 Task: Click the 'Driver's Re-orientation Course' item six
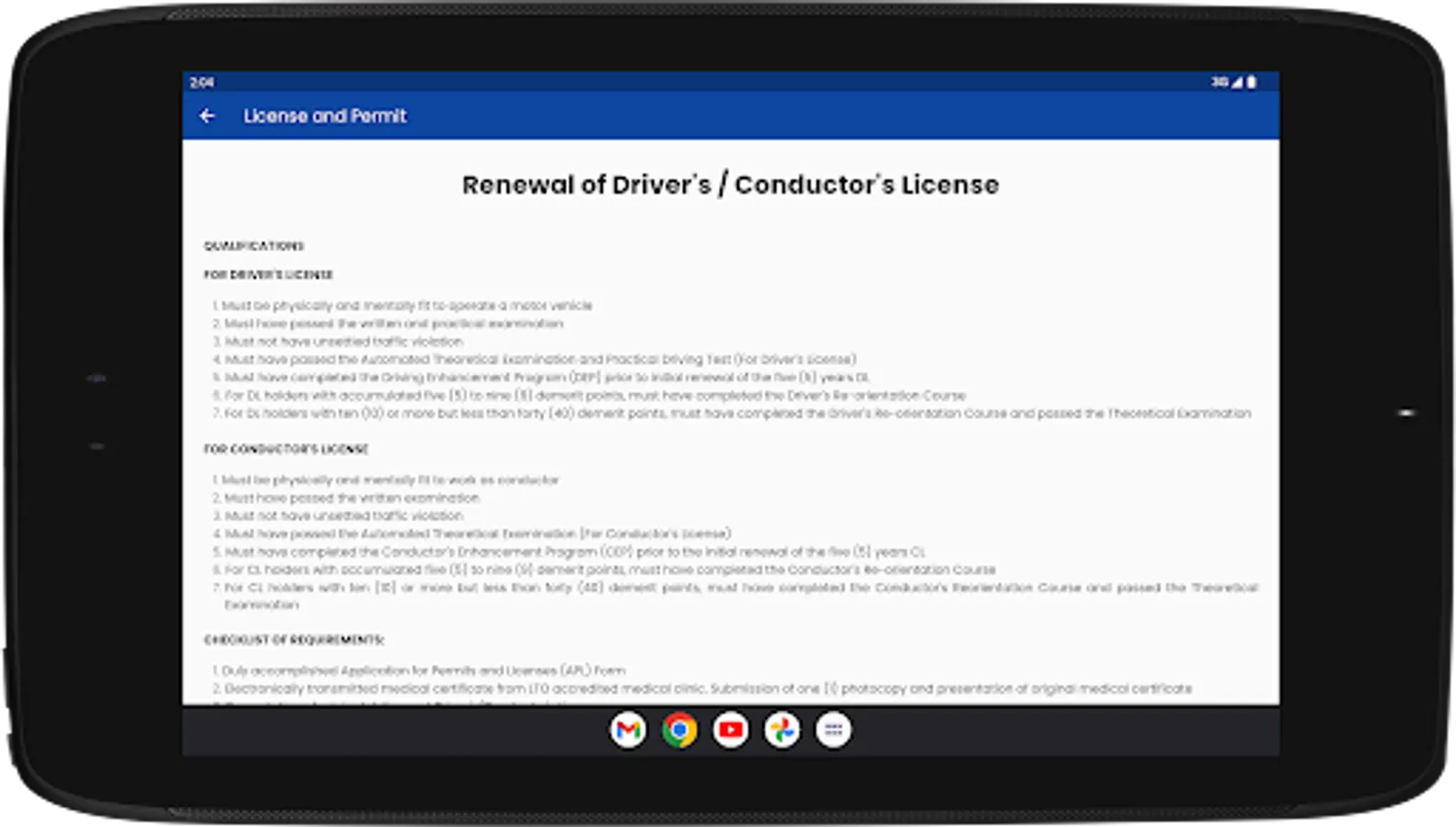589,395
